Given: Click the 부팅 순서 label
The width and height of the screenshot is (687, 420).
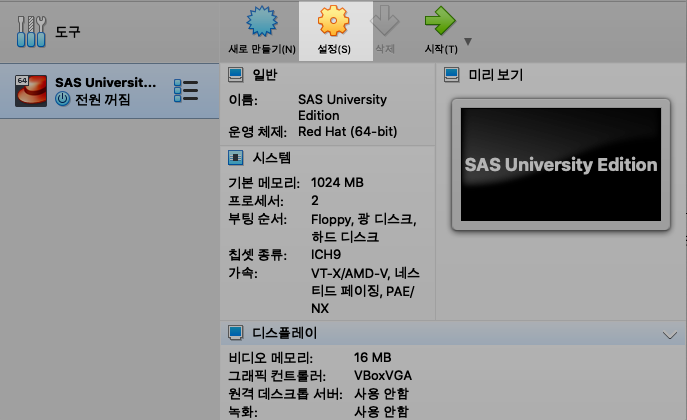Looking at the screenshot, I should [258, 219].
